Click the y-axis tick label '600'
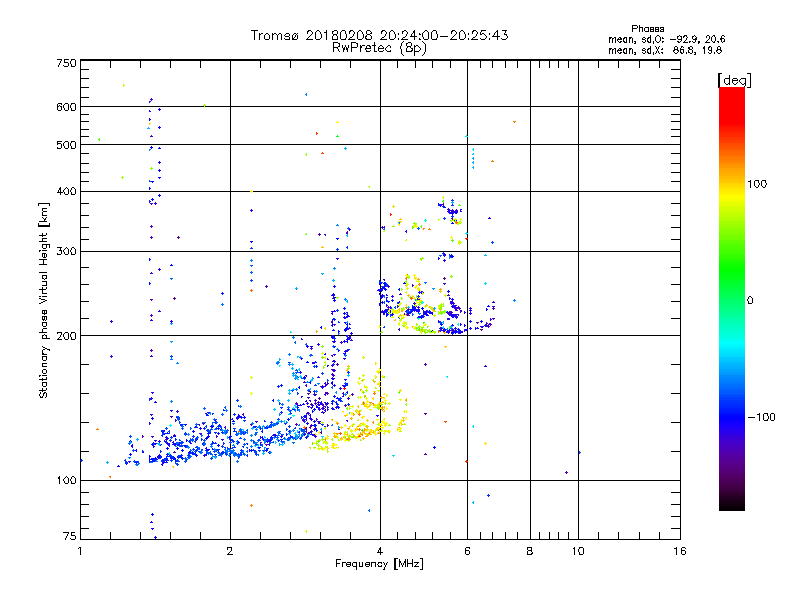 coord(66,107)
